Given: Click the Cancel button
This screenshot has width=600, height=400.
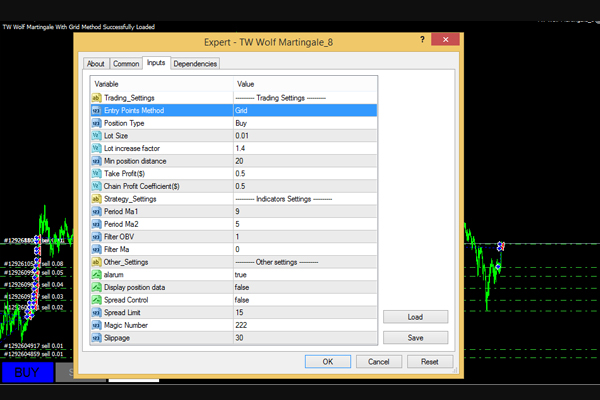Looking at the screenshot, I should tap(379, 362).
